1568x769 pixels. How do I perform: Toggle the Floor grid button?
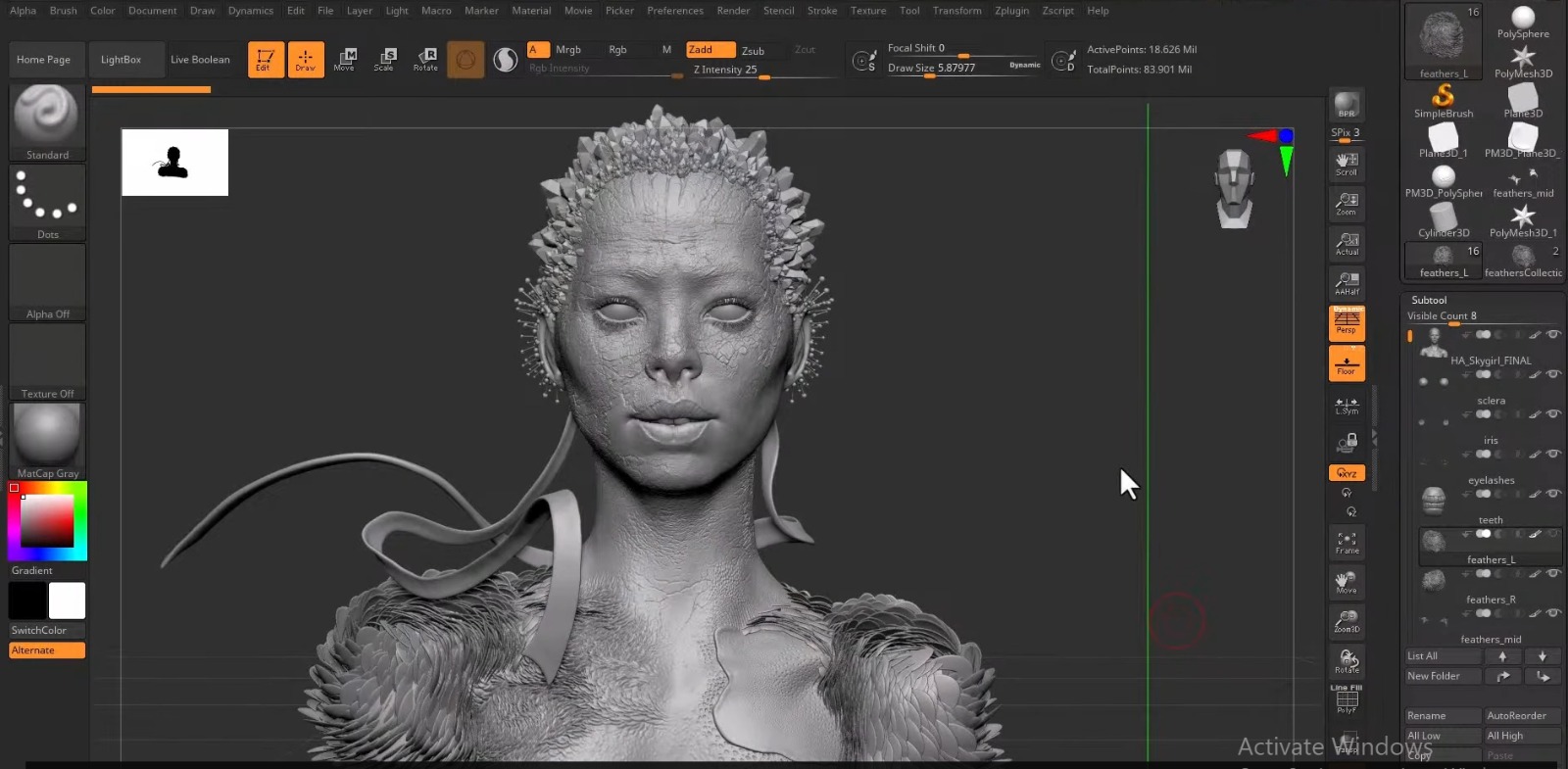[x=1347, y=363]
